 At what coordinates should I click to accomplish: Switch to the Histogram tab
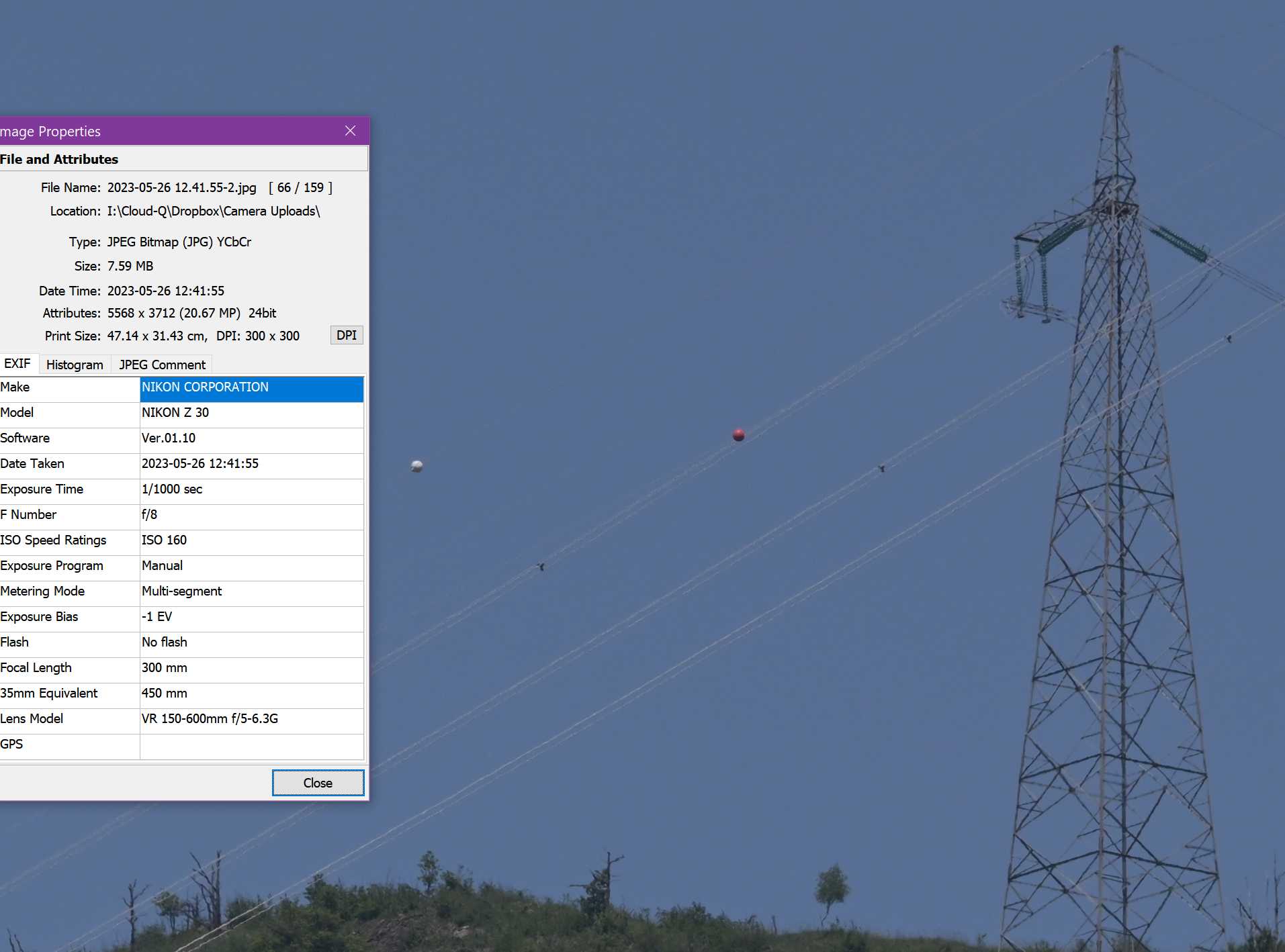click(75, 365)
